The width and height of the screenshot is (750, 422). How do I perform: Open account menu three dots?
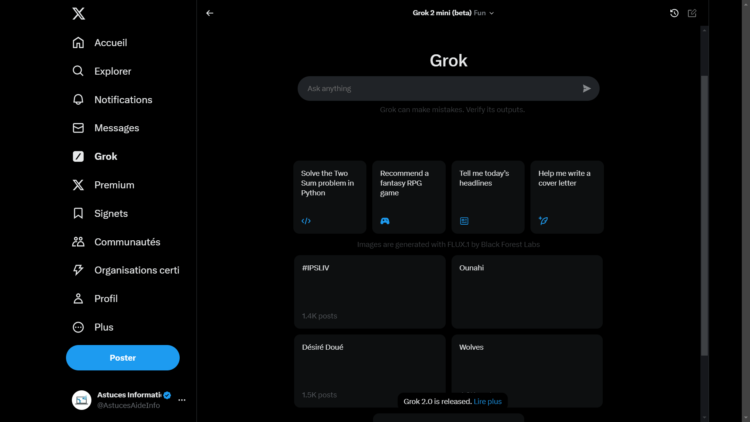click(182, 400)
